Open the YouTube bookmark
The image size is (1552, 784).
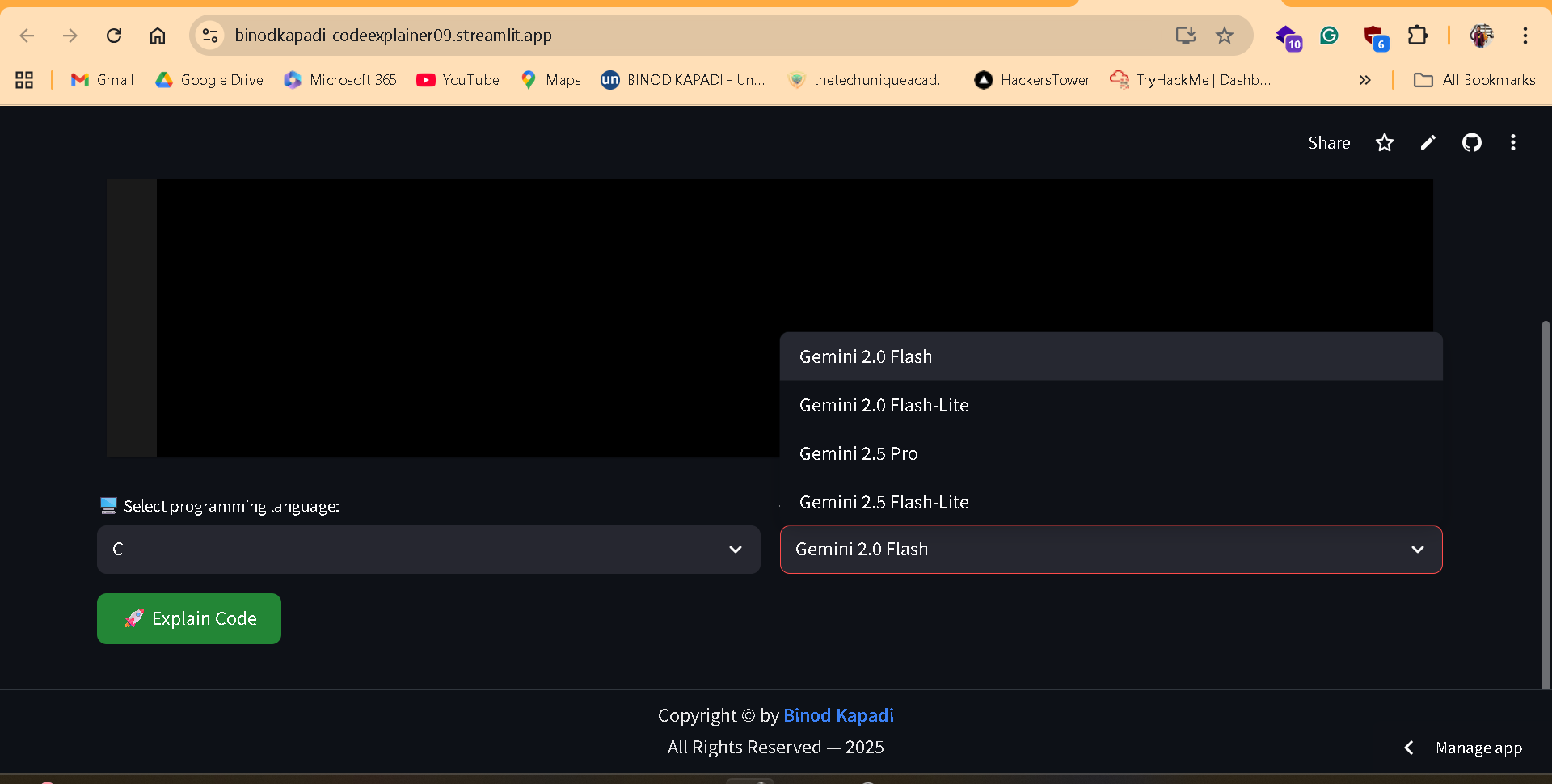coord(458,79)
